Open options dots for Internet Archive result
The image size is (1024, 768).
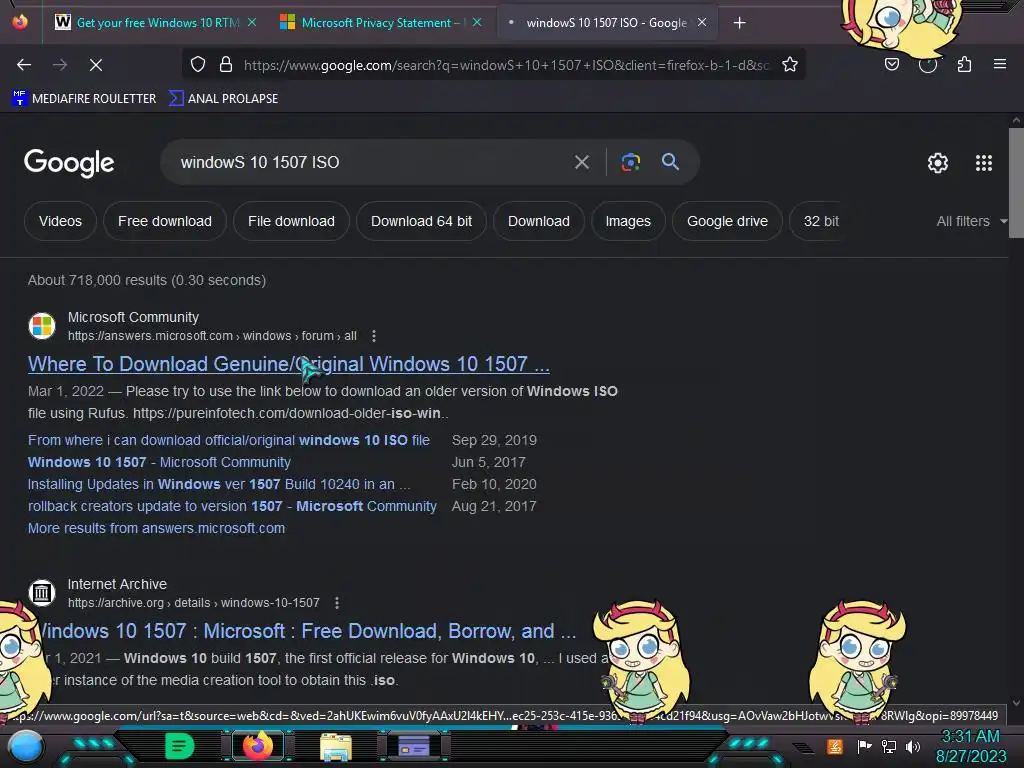[x=337, y=603]
